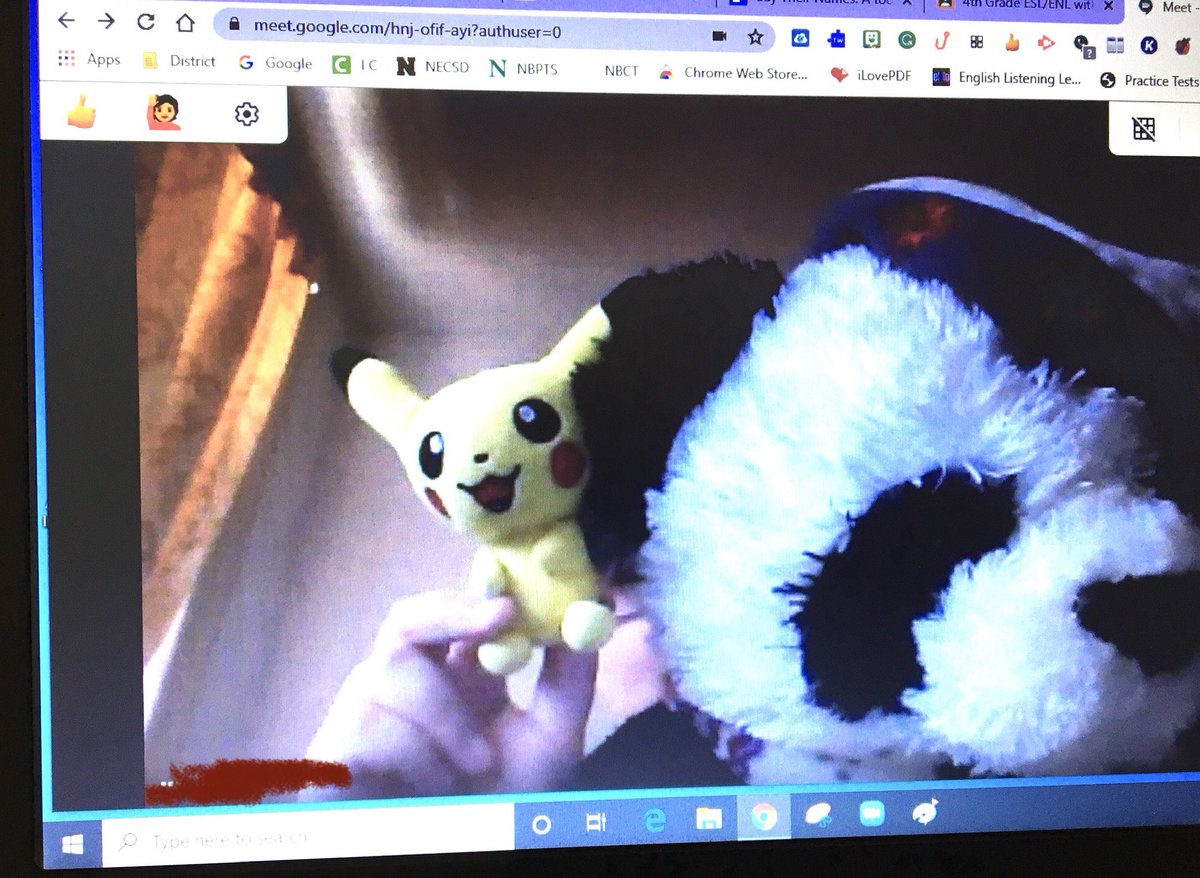Open the Windows Start menu
1200x878 pixels.
[x=72, y=845]
